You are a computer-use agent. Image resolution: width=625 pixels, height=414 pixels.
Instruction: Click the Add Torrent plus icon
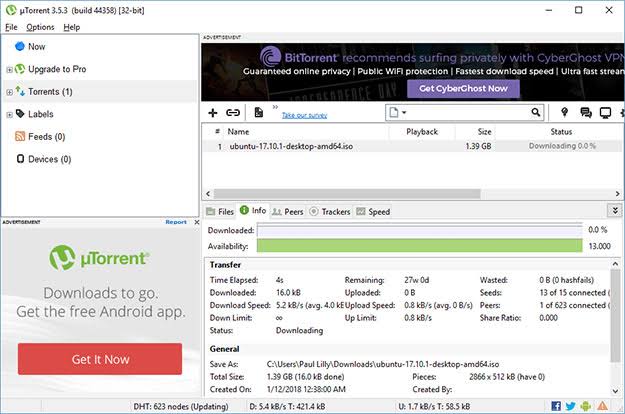[x=212, y=113]
